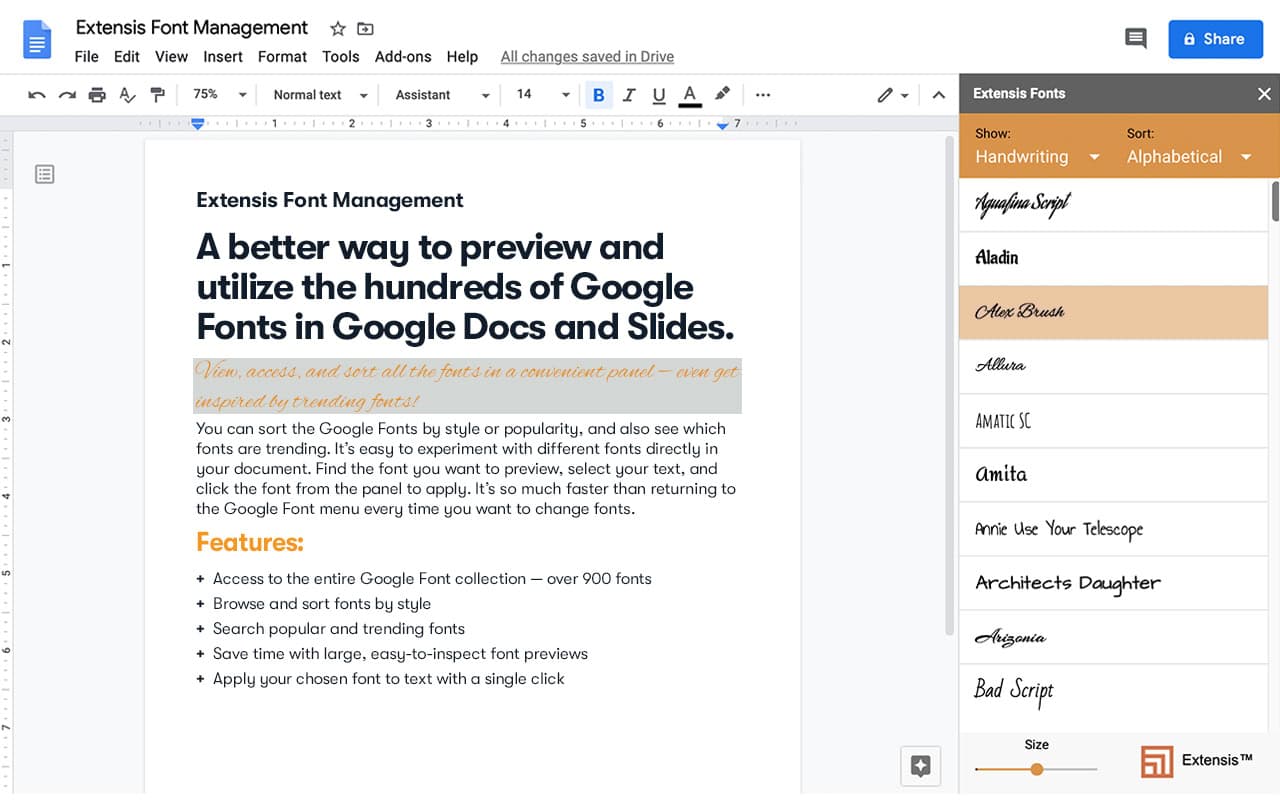1280x800 pixels.
Task: Open comment history icon
Action: [x=1135, y=39]
